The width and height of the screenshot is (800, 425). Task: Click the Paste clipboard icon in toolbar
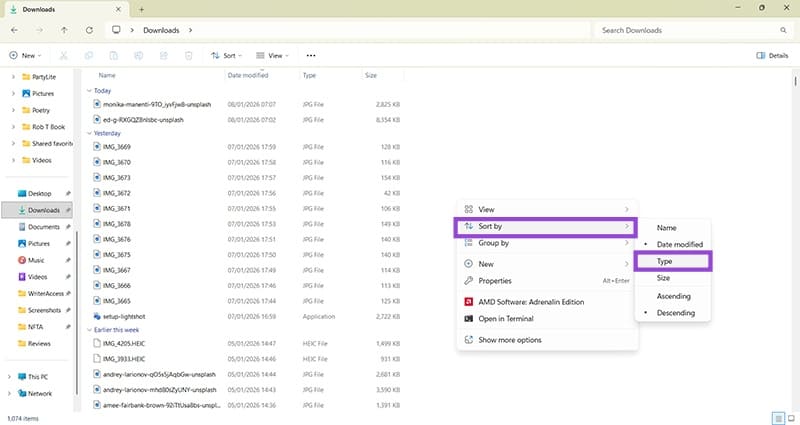coord(114,56)
